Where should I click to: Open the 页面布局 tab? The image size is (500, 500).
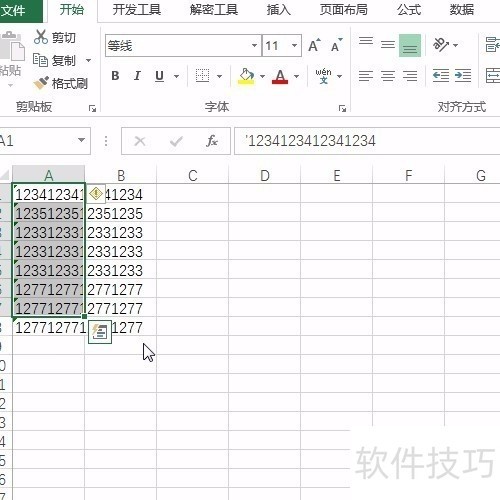[344, 10]
